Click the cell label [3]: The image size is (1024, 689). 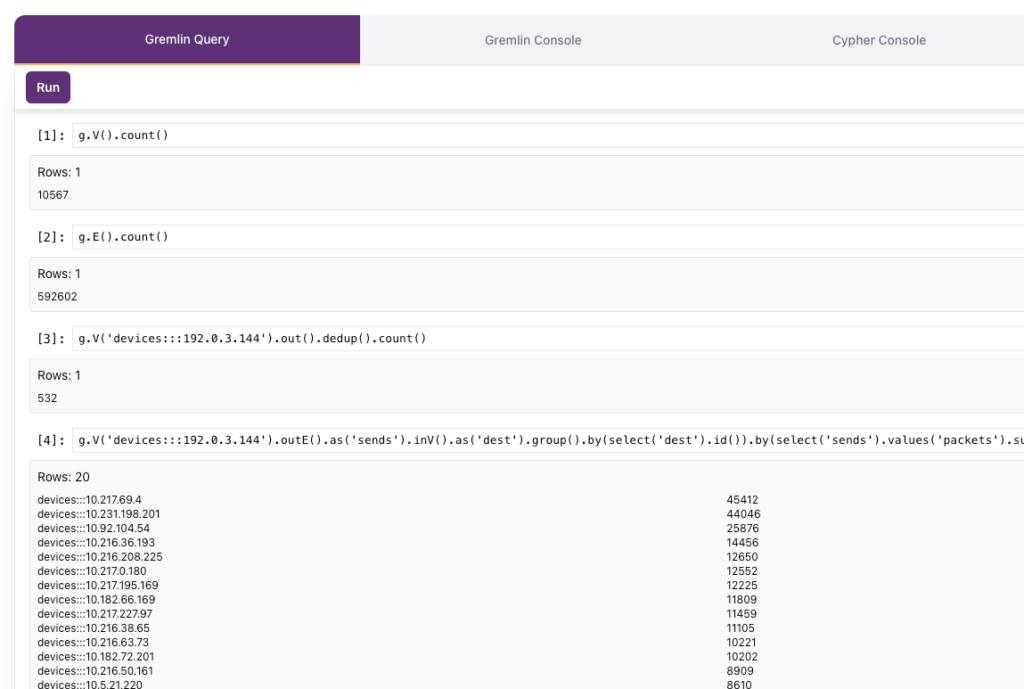[51, 338]
